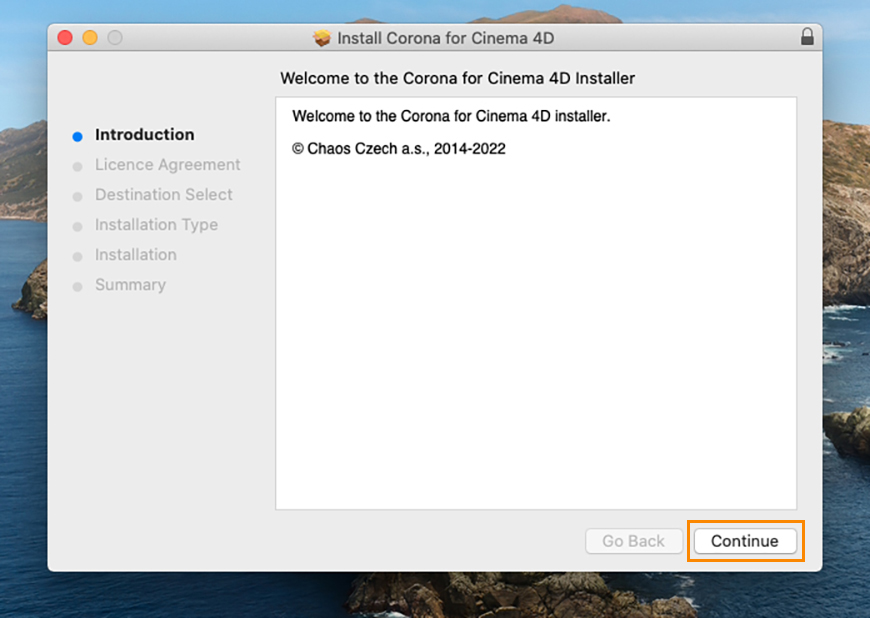Select the Licence Agreement step
Viewport: 870px width, 618px height.
[x=168, y=165]
